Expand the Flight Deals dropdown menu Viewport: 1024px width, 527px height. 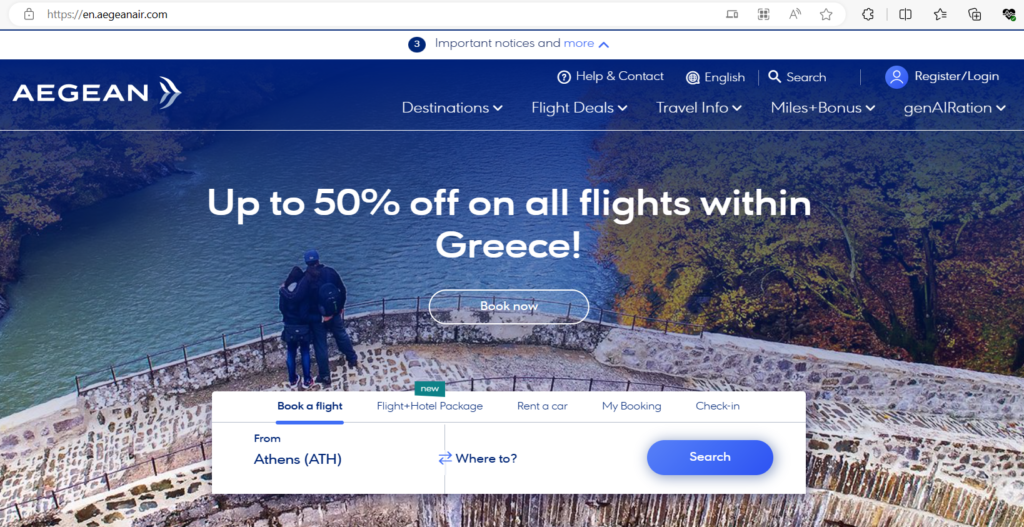(579, 108)
